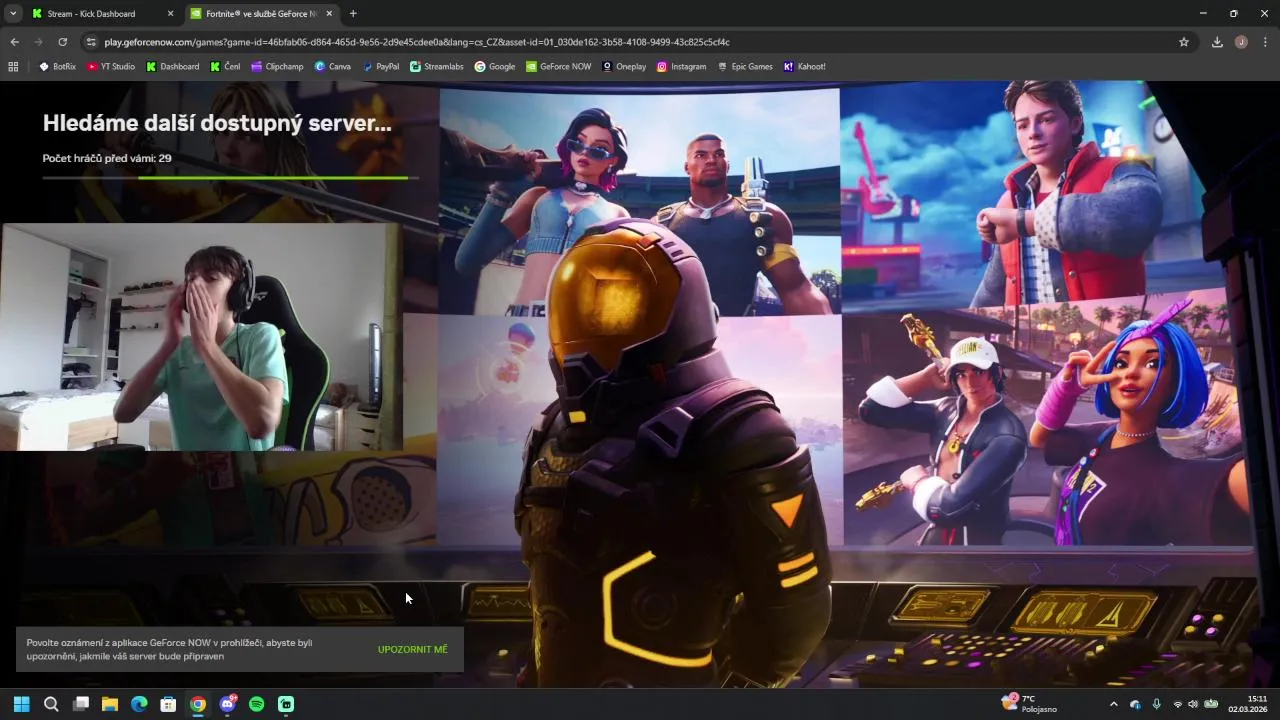
Task: Expand hidden system tray icons
Action: click(x=1113, y=704)
